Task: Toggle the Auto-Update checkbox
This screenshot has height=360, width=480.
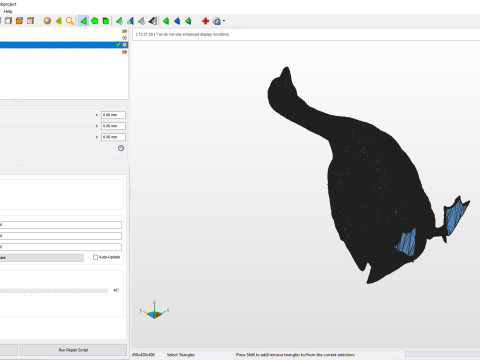Action: pyautogui.click(x=95, y=257)
